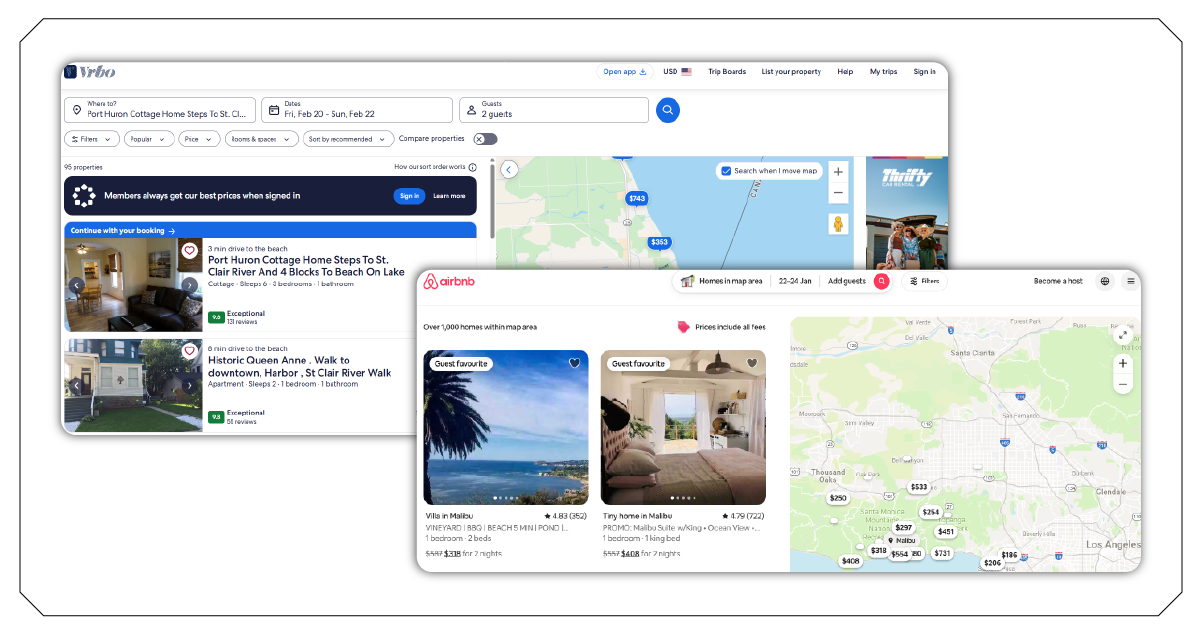1202x635 pixels.
Task: Click the Become a host link
Action: point(1058,281)
